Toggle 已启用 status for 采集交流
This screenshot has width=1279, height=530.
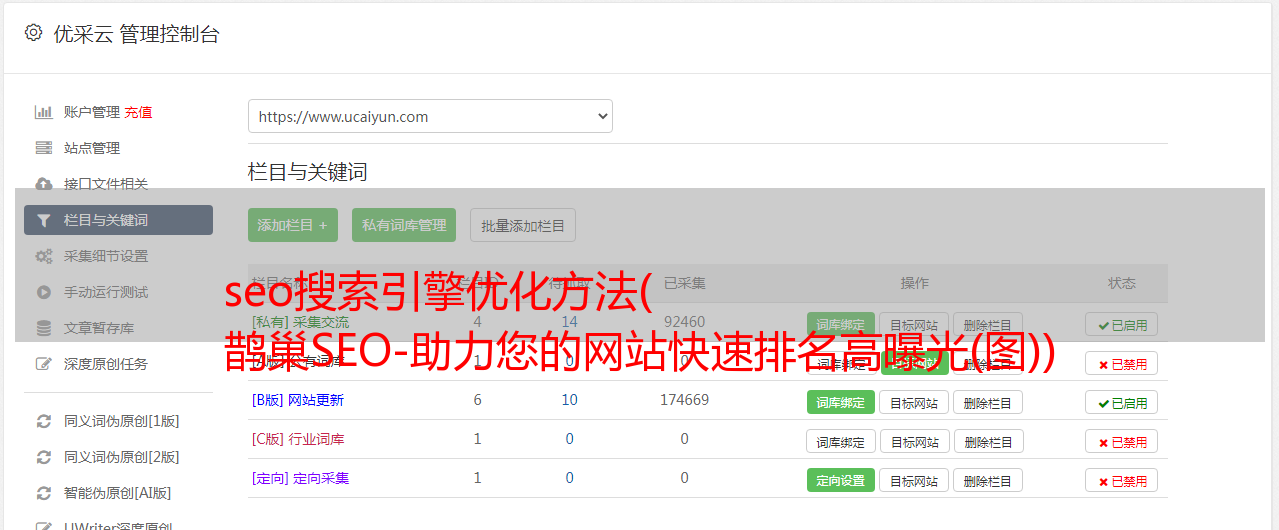pos(1122,324)
